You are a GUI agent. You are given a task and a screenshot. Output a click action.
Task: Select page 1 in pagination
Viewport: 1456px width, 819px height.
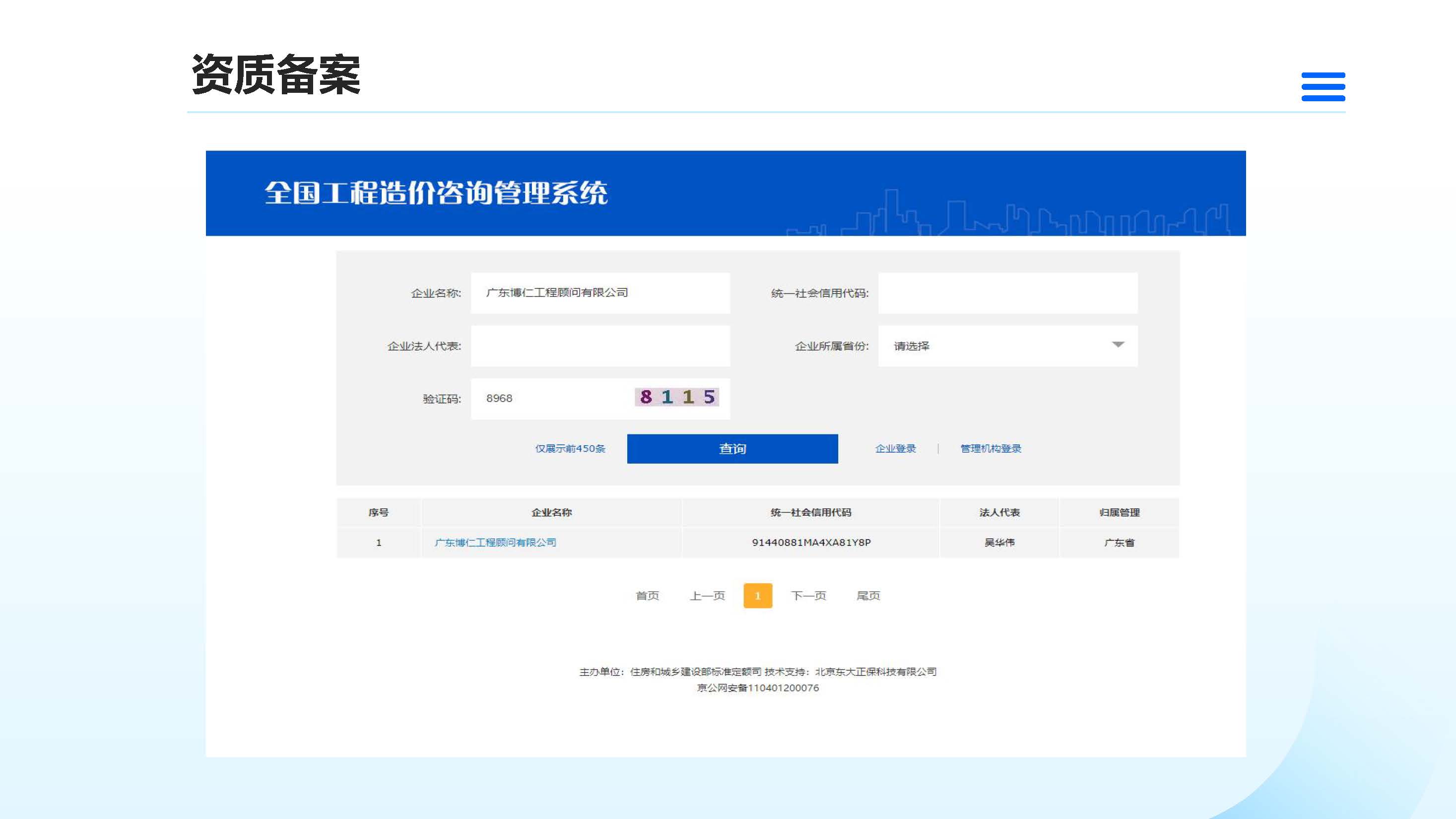click(x=757, y=596)
